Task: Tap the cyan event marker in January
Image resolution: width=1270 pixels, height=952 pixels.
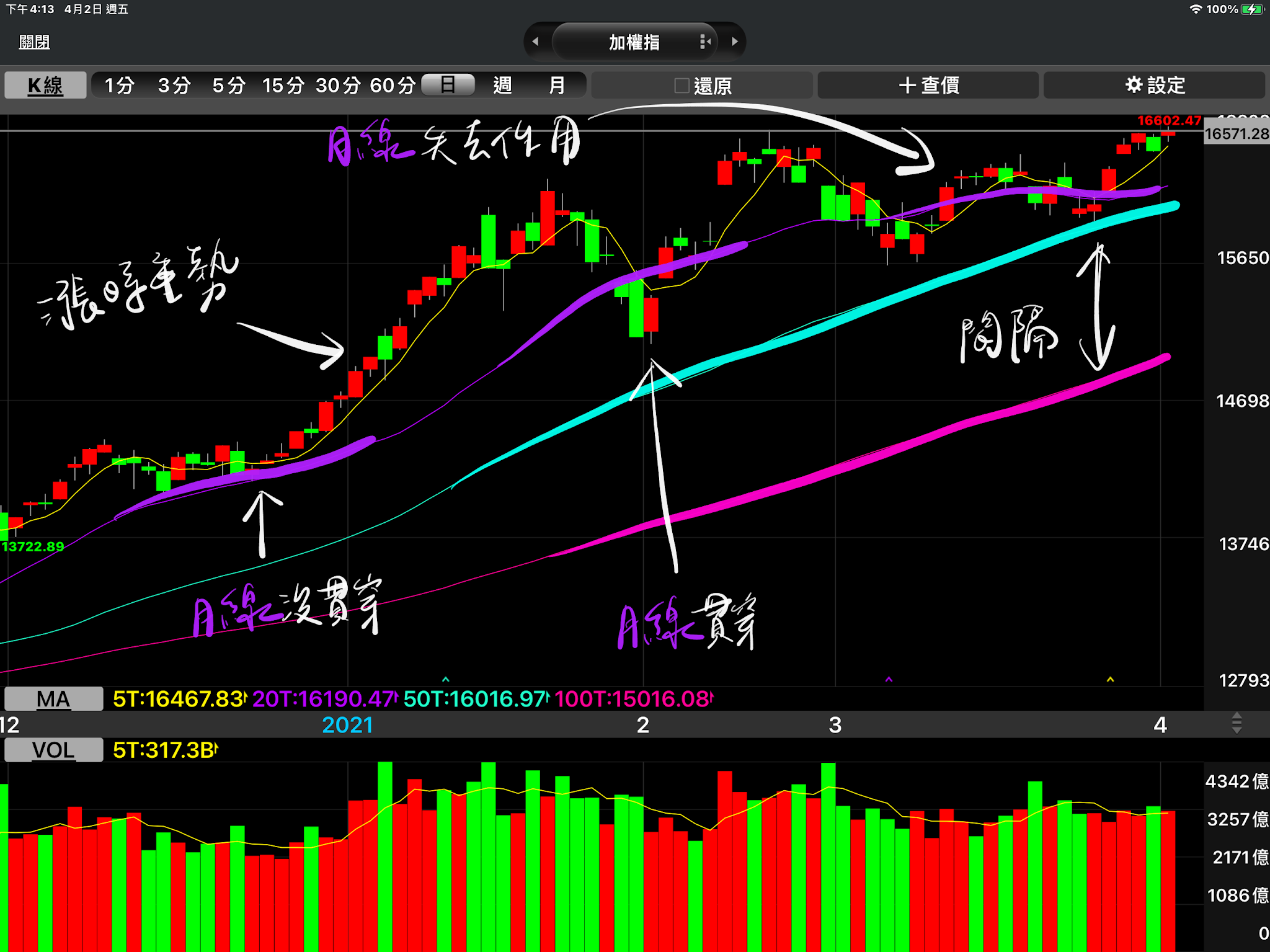Action: pos(445,680)
